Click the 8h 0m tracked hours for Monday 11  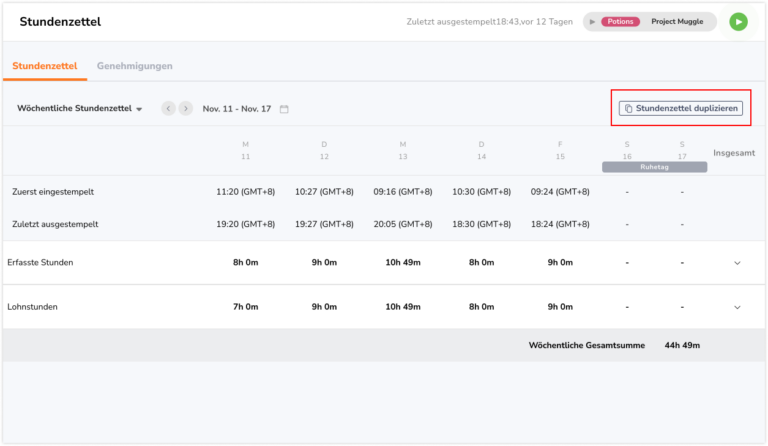245,262
